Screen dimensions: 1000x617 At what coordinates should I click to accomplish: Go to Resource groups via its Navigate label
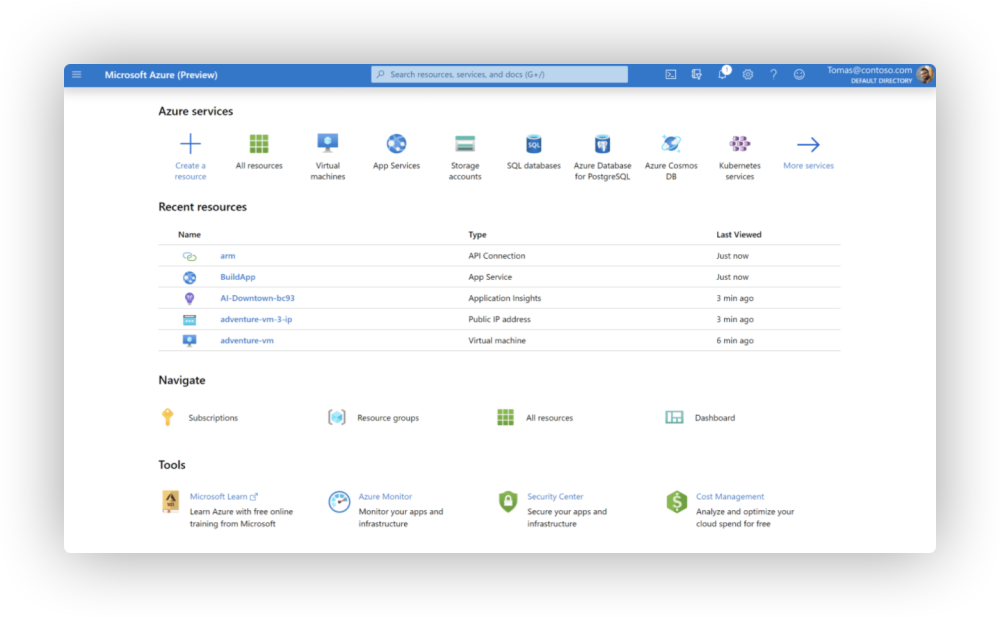pyautogui.click(x=388, y=418)
